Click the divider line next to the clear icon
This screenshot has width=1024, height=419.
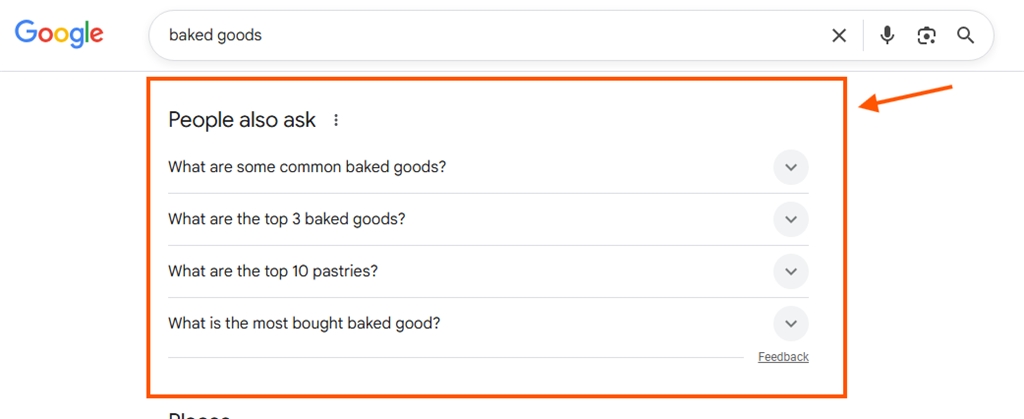(862, 36)
